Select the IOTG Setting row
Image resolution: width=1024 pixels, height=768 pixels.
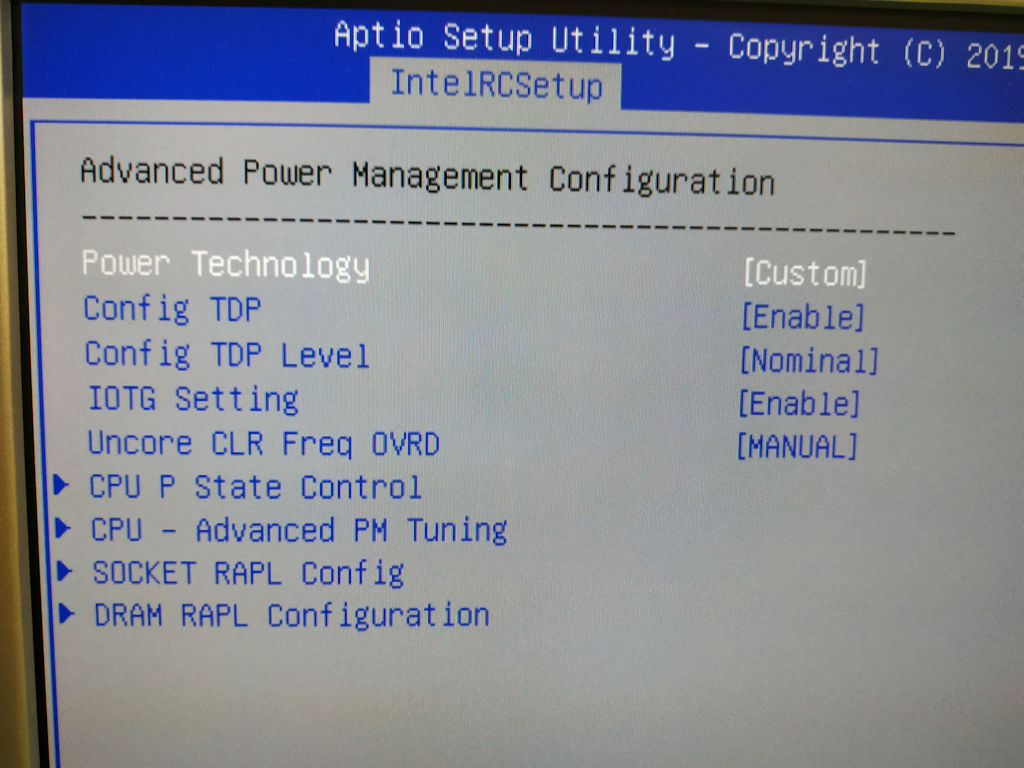193,398
